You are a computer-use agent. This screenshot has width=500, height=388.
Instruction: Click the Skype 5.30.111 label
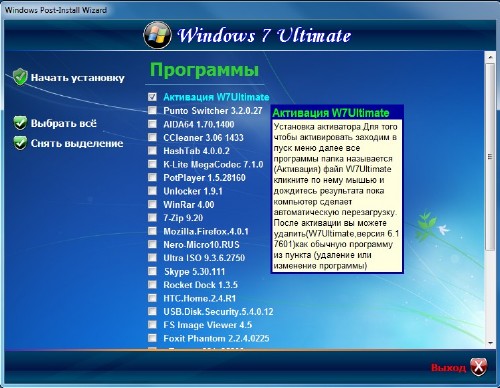[195, 272]
